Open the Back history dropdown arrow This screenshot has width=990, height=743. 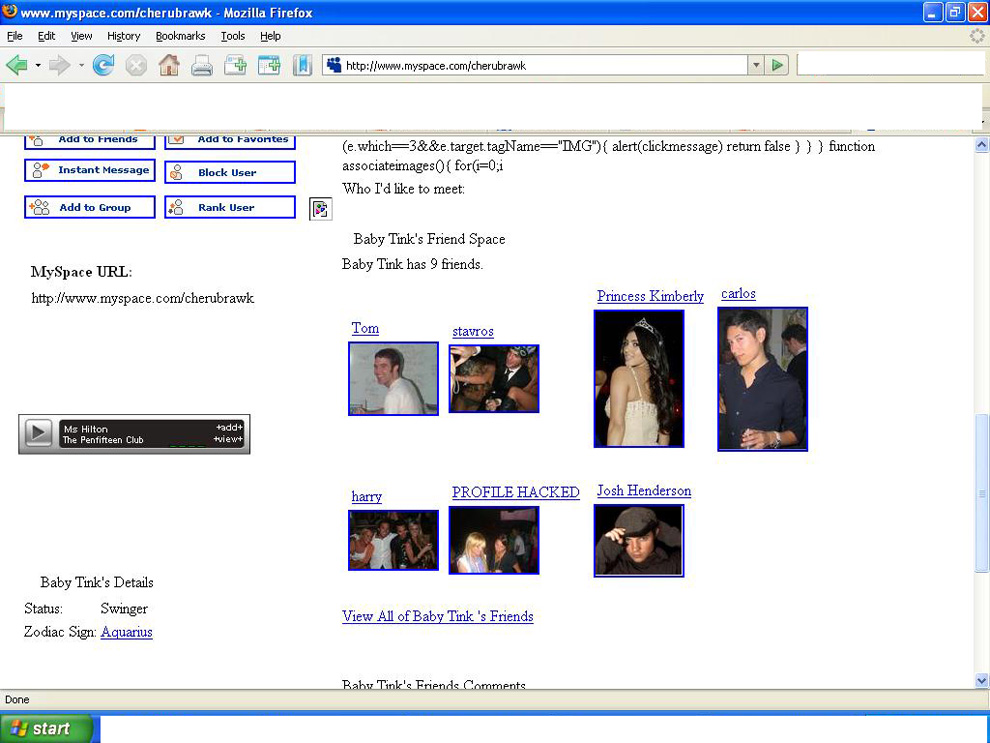pos(38,65)
